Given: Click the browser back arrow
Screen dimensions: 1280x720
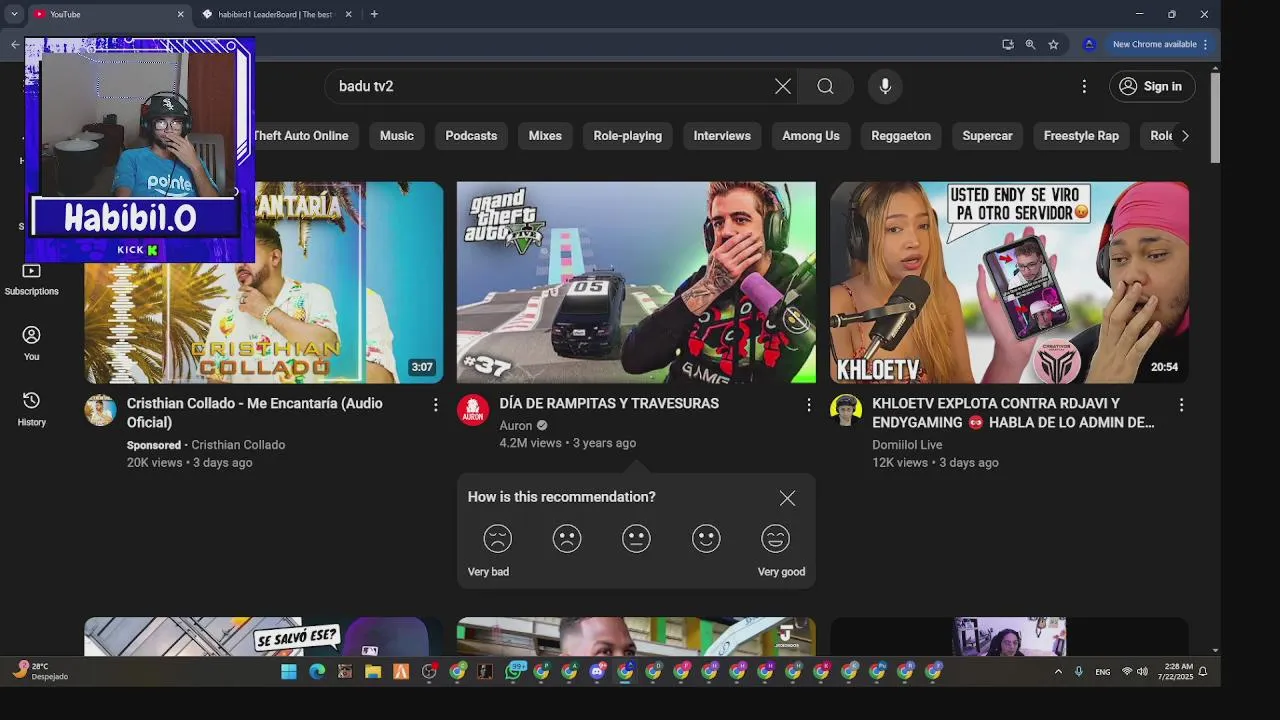Looking at the screenshot, I should 15,44.
